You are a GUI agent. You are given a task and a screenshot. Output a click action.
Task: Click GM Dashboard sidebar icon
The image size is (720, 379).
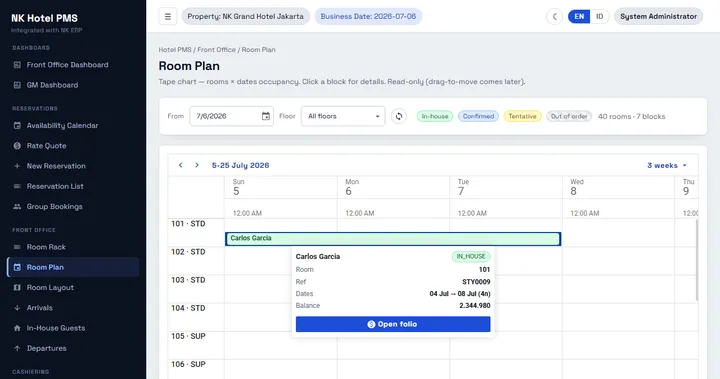pyautogui.click(x=17, y=85)
